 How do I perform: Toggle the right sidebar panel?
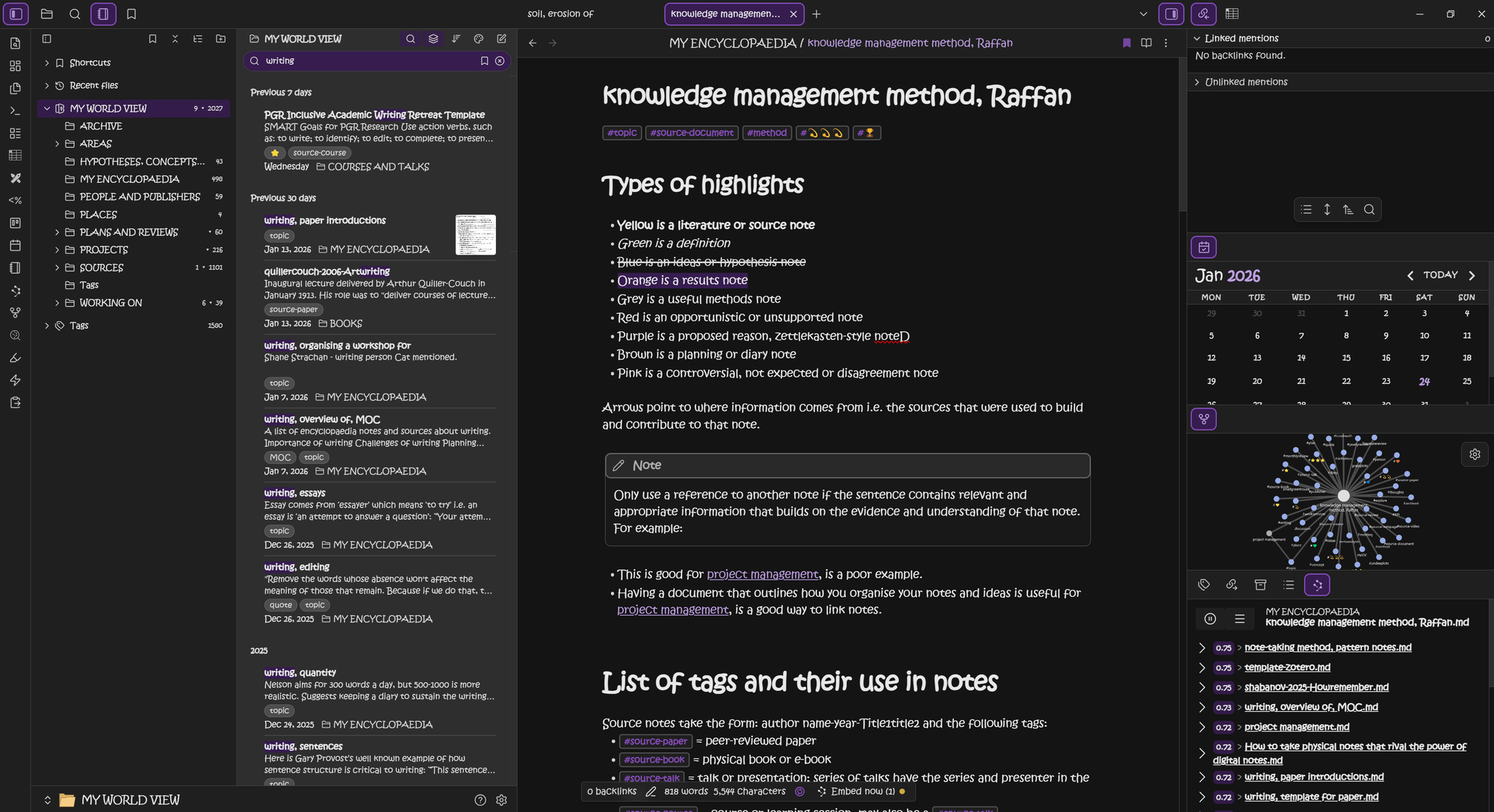1171,13
